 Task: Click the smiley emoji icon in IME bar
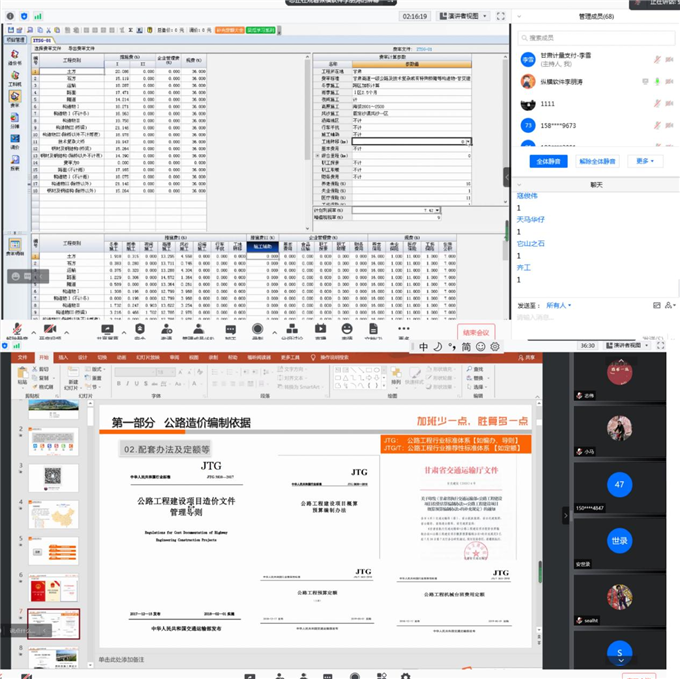click(480, 346)
